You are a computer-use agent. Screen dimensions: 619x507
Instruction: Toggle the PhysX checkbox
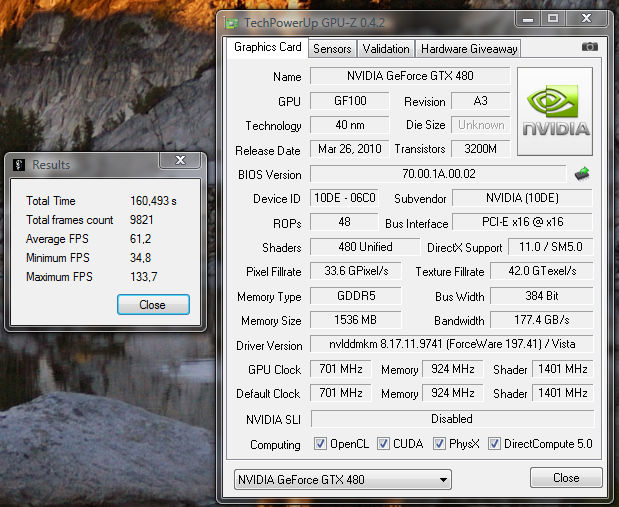[x=439, y=443]
